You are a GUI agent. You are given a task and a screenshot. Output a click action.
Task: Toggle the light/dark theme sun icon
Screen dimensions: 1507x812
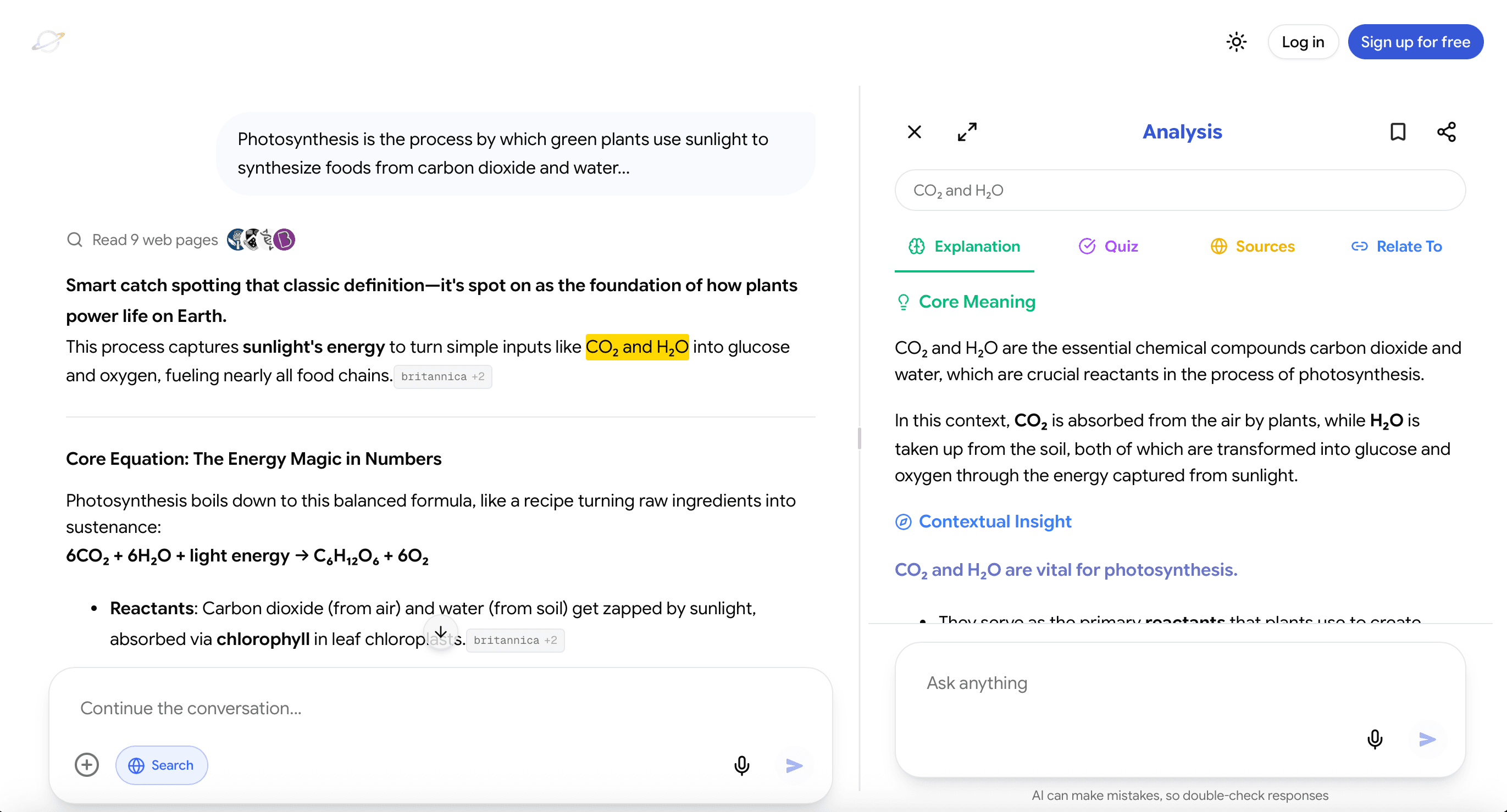[x=1236, y=42]
